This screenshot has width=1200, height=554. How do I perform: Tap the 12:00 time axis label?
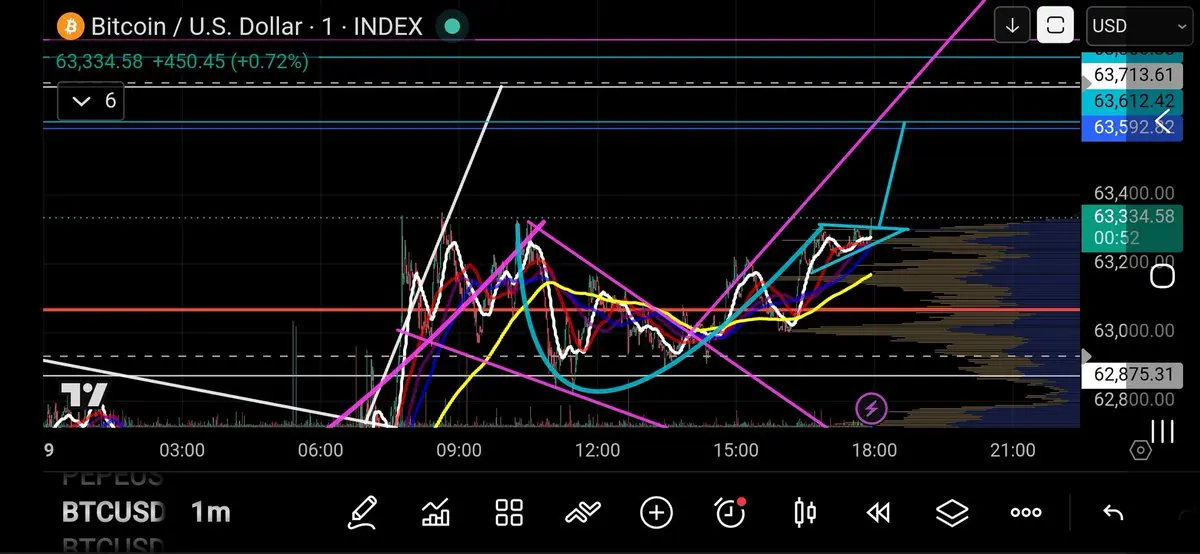598,451
